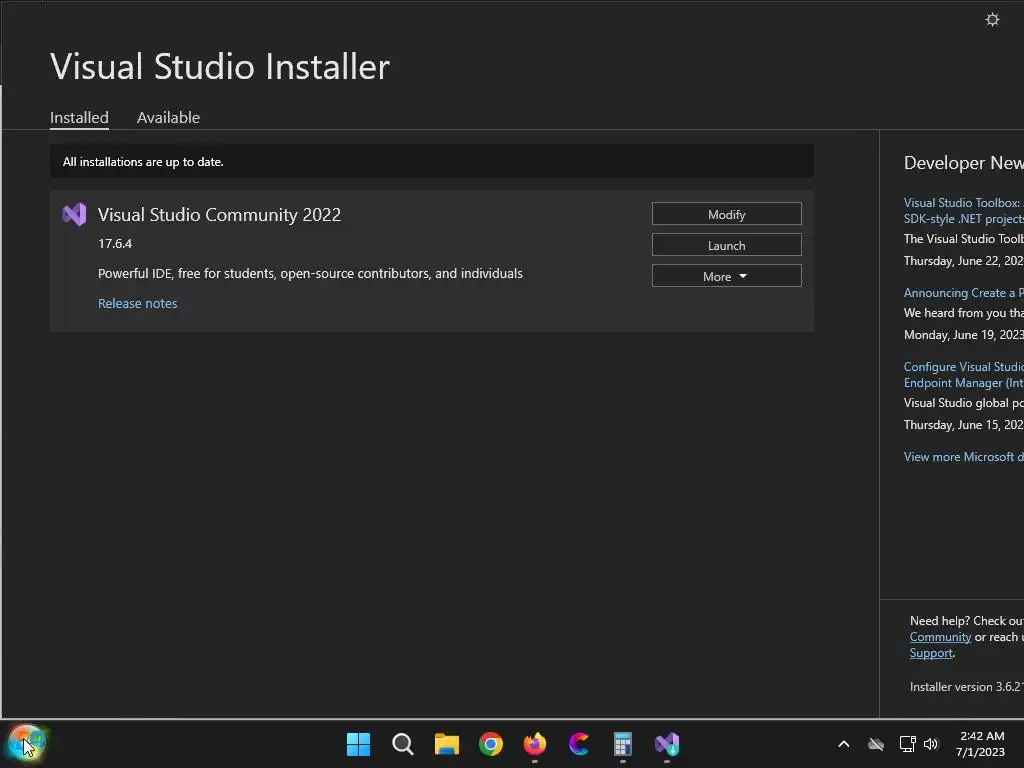Open network status tray icon

[x=907, y=744]
